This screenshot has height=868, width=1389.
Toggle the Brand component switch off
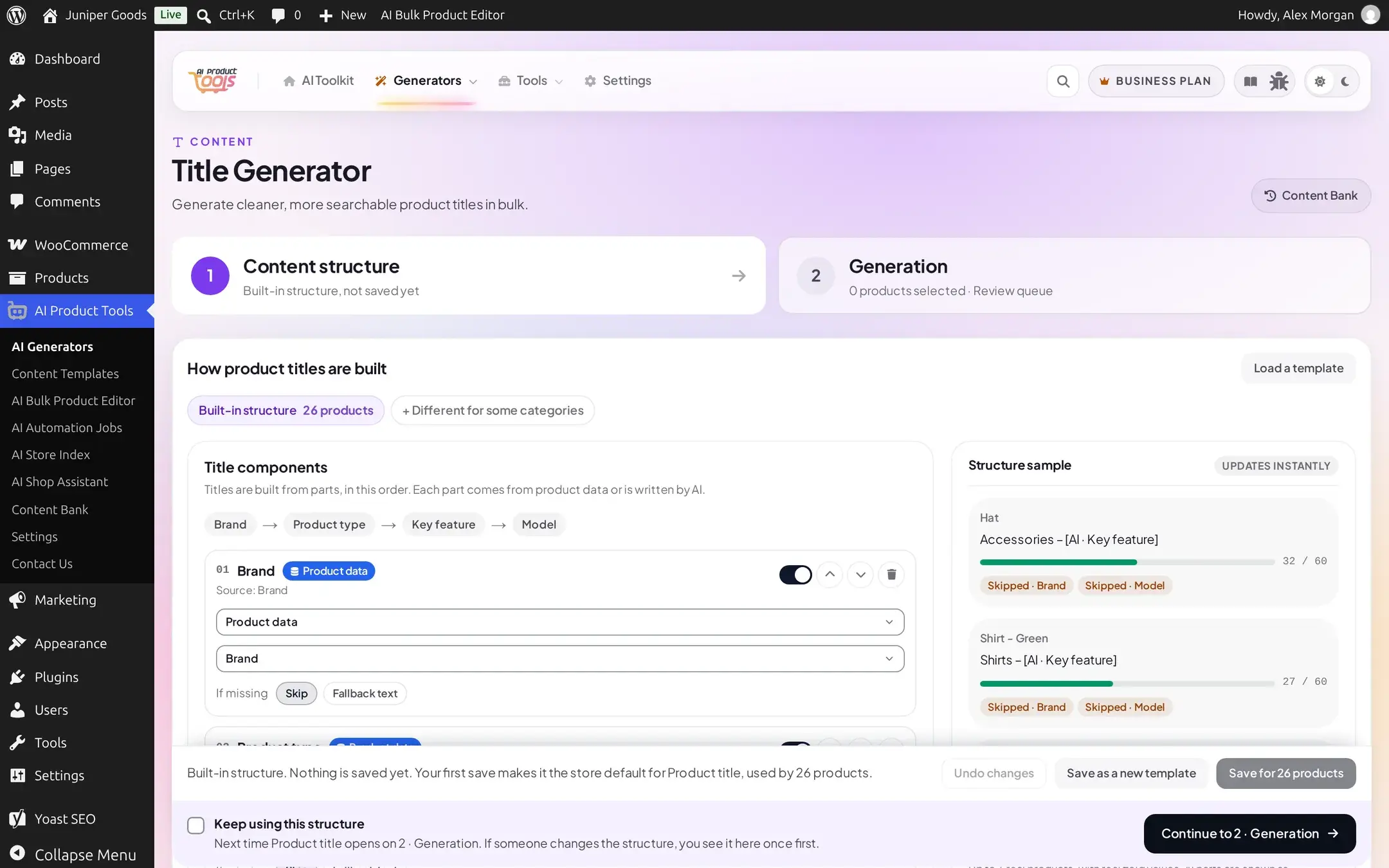click(x=795, y=574)
